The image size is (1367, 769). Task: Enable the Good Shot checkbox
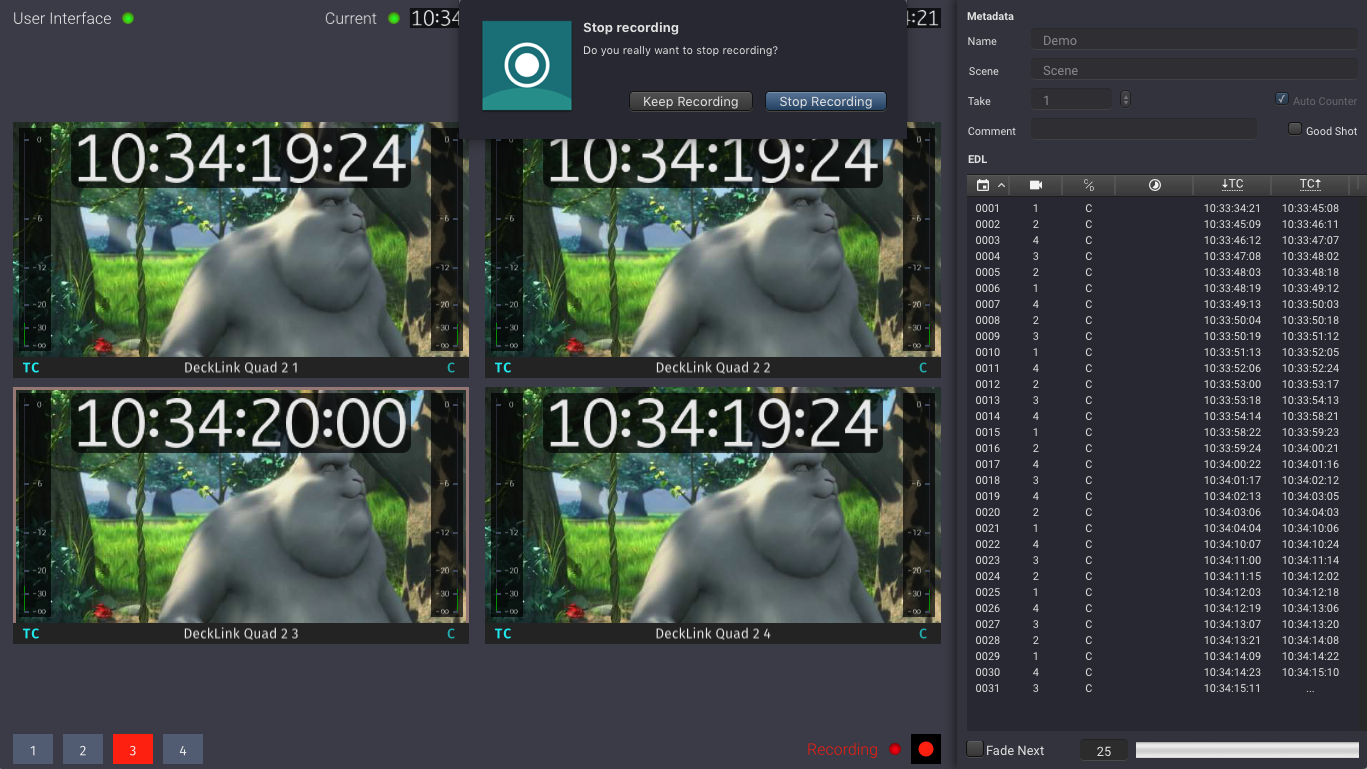[x=1295, y=129]
